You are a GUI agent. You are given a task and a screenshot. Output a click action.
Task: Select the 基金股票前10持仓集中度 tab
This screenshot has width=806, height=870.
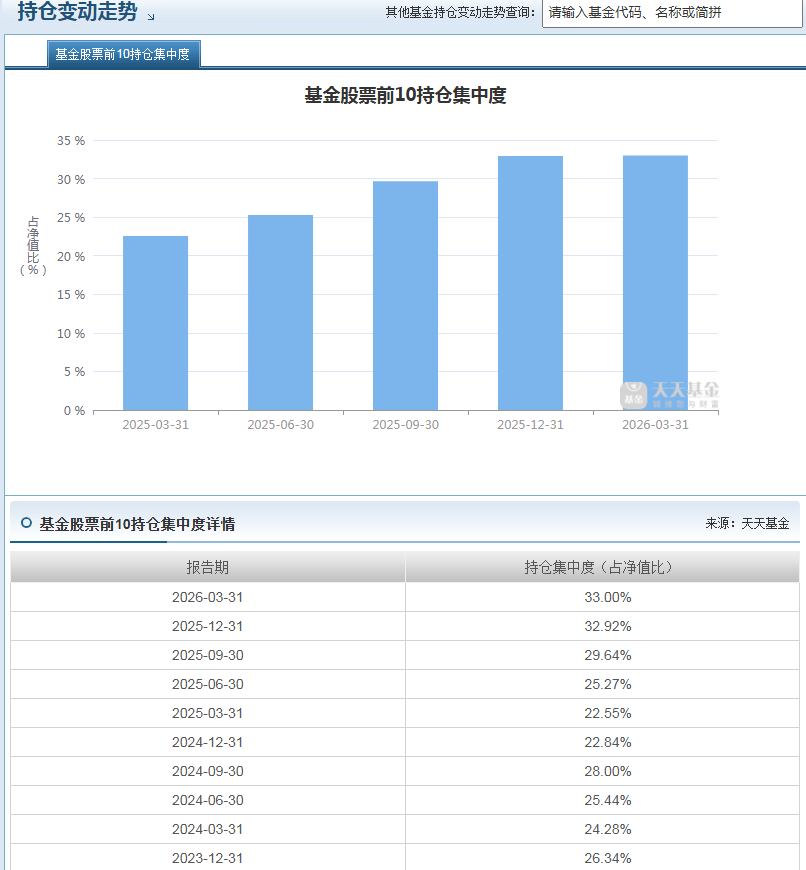123,54
